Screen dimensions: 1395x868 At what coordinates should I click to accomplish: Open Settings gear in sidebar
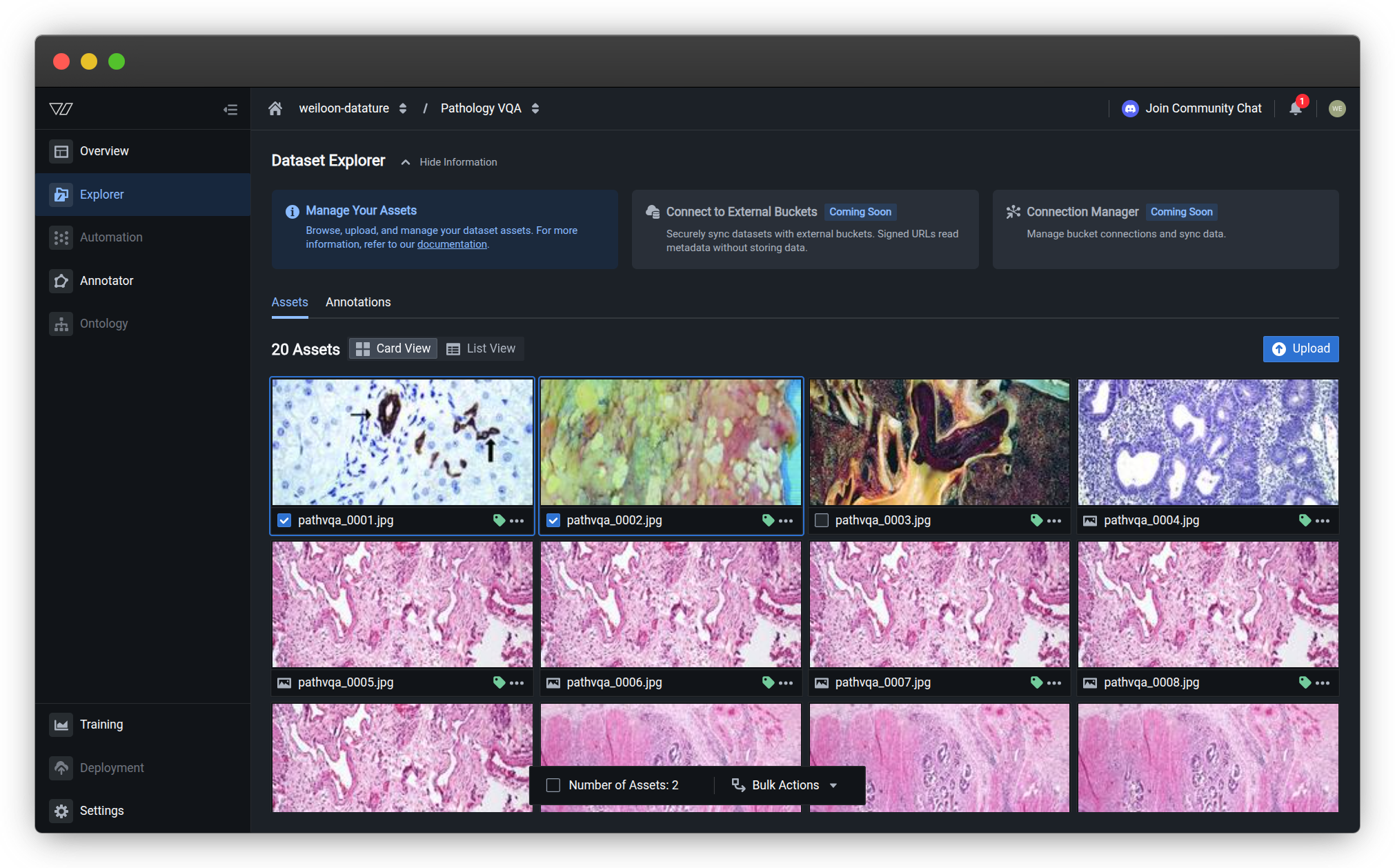tap(61, 811)
